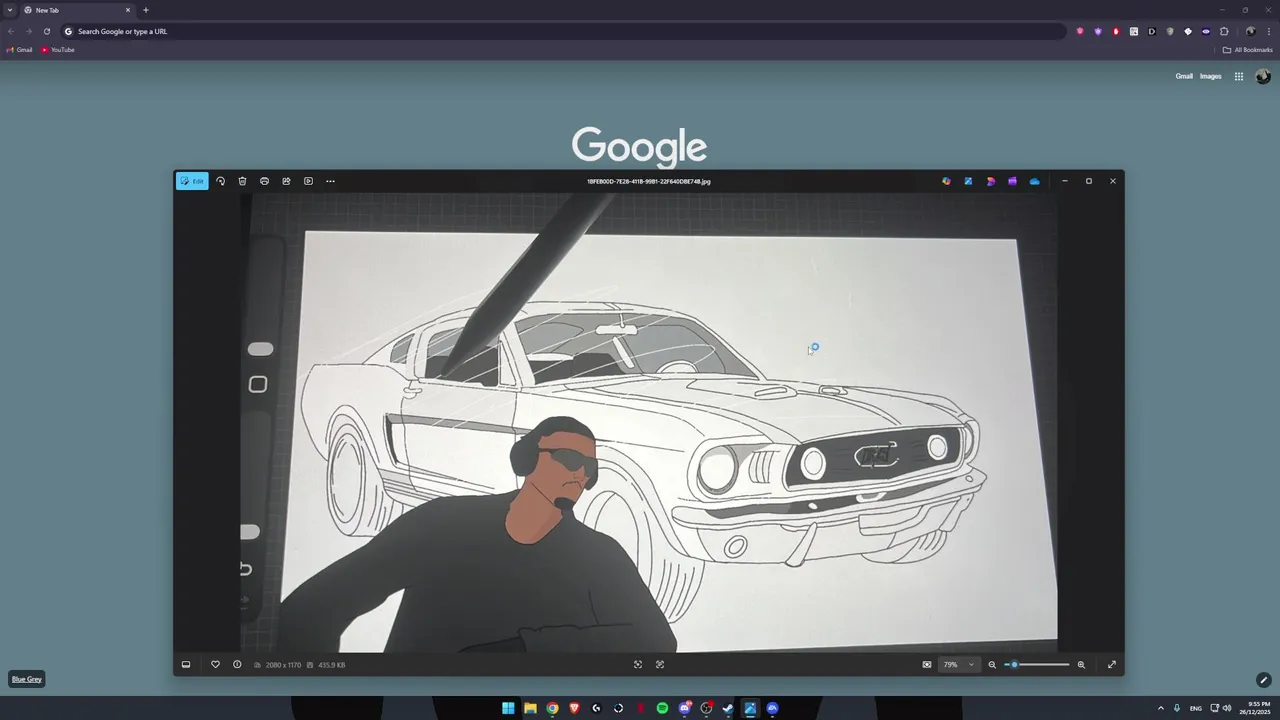
Task: Click the fit-to-window icon beside 79%
Action: coord(927,664)
